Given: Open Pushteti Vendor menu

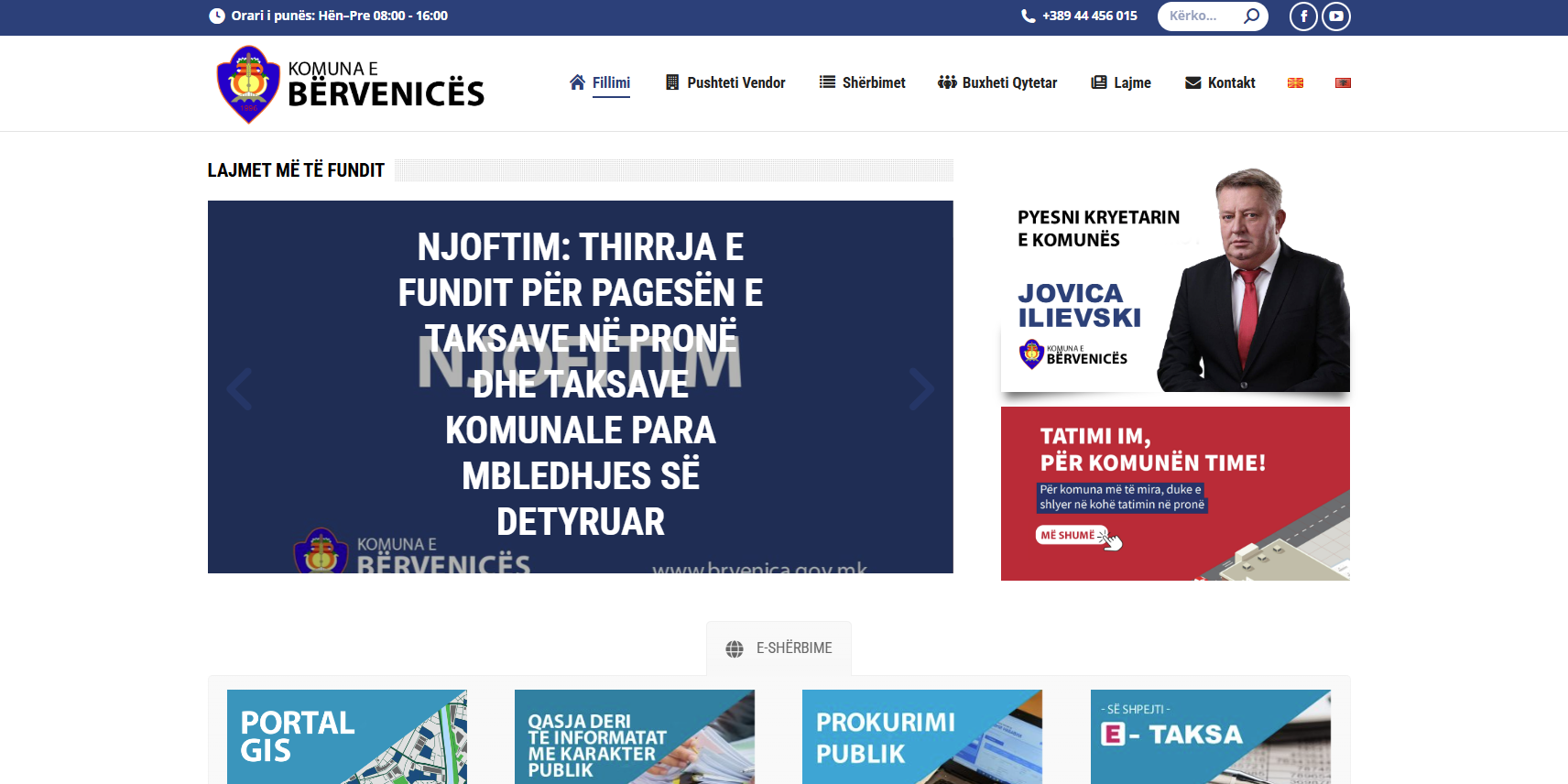Looking at the screenshot, I should click(x=725, y=83).
